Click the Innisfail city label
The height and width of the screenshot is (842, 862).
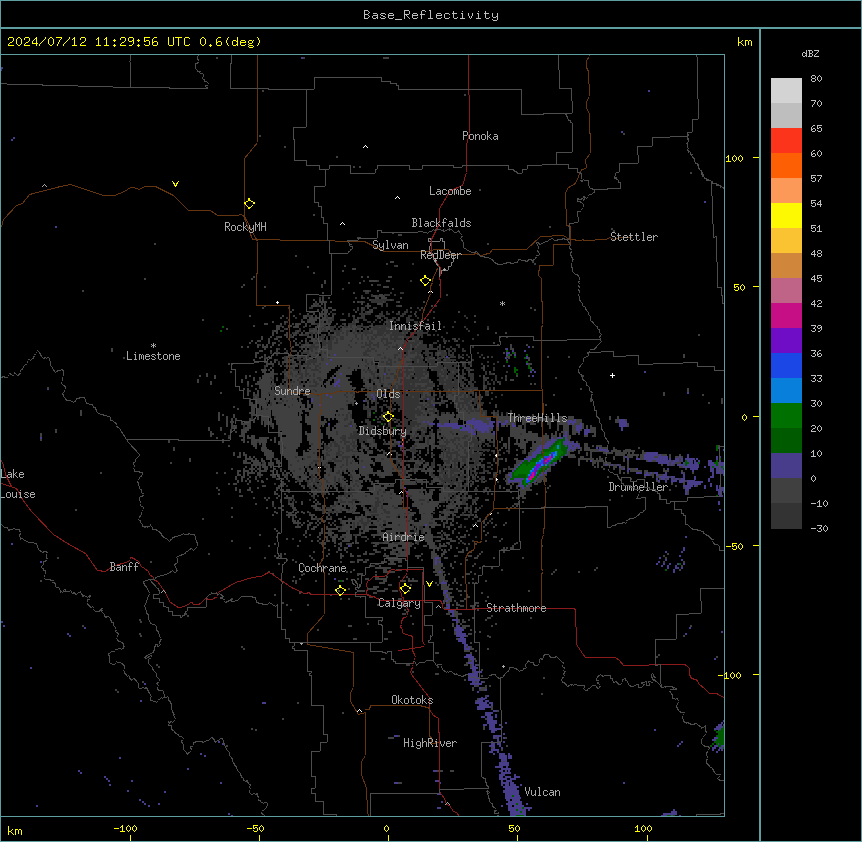tap(415, 326)
